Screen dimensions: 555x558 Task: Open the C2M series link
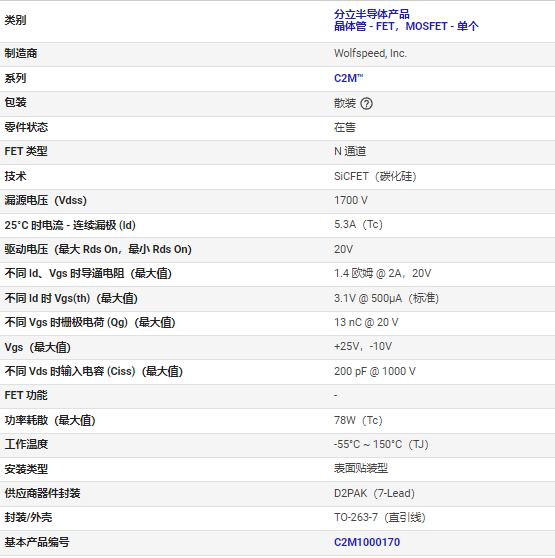click(349, 78)
